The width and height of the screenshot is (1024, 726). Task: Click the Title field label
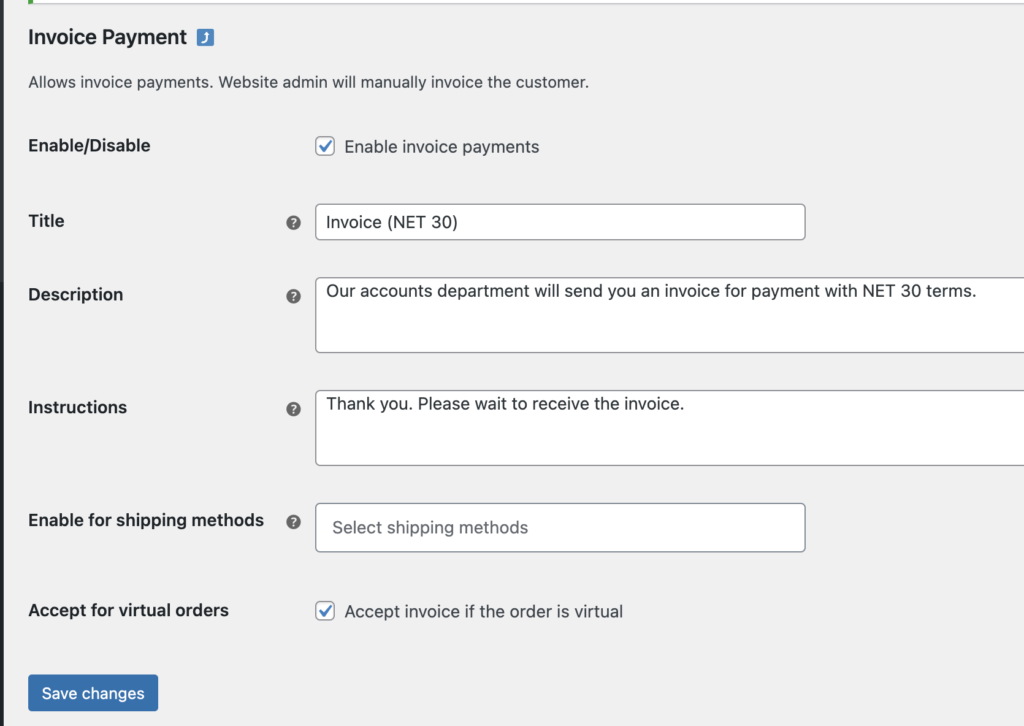point(46,221)
